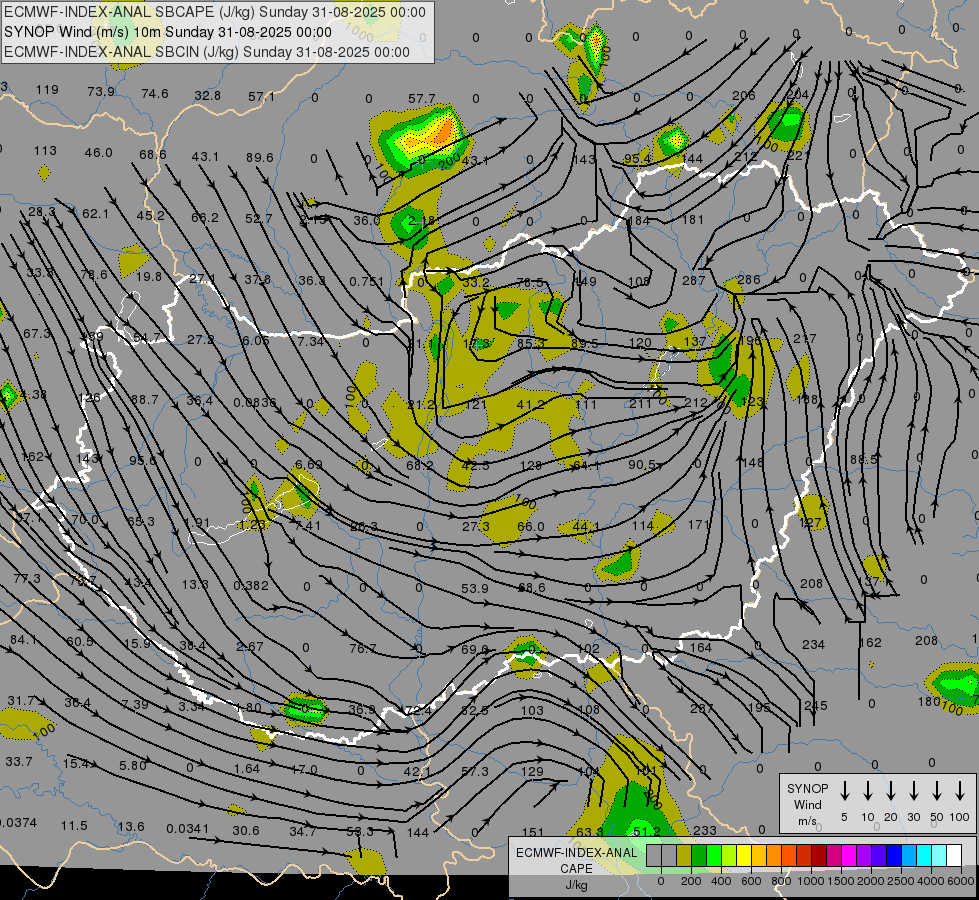Click the ECMWF-INDEX-ANAL legend label
Viewport: 979px width, 900px height.
pos(576,853)
